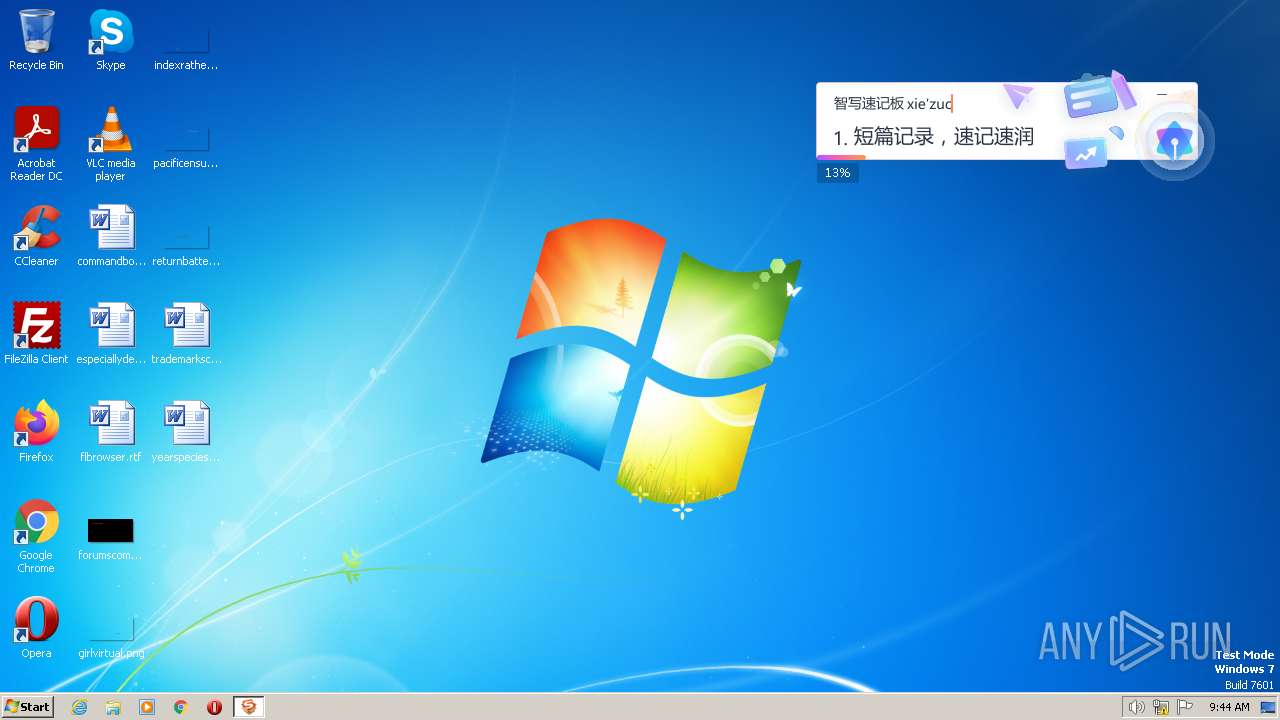Open Acrobat Reader DC shortcut
Viewport: 1280px width, 720px height.
(x=36, y=144)
